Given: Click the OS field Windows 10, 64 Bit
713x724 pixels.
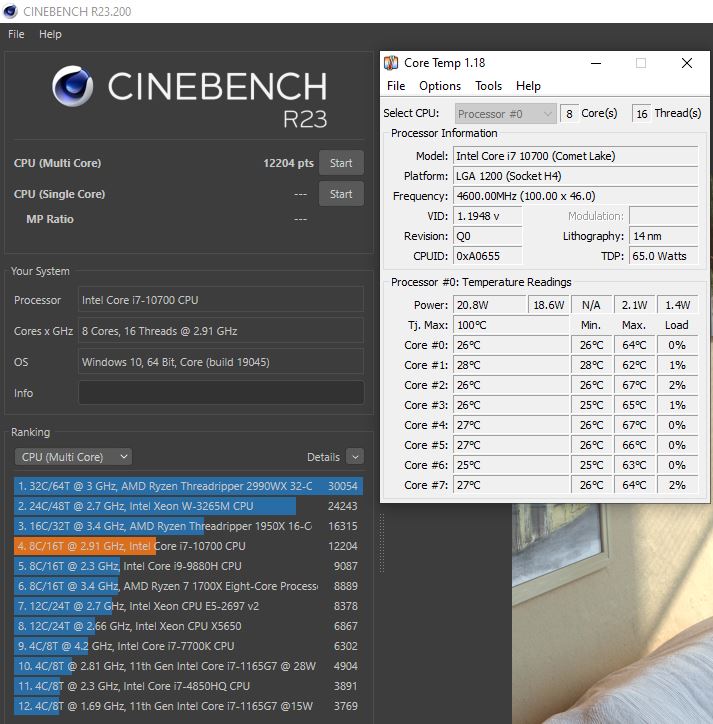Looking at the screenshot, I should [x=221, y=362].
